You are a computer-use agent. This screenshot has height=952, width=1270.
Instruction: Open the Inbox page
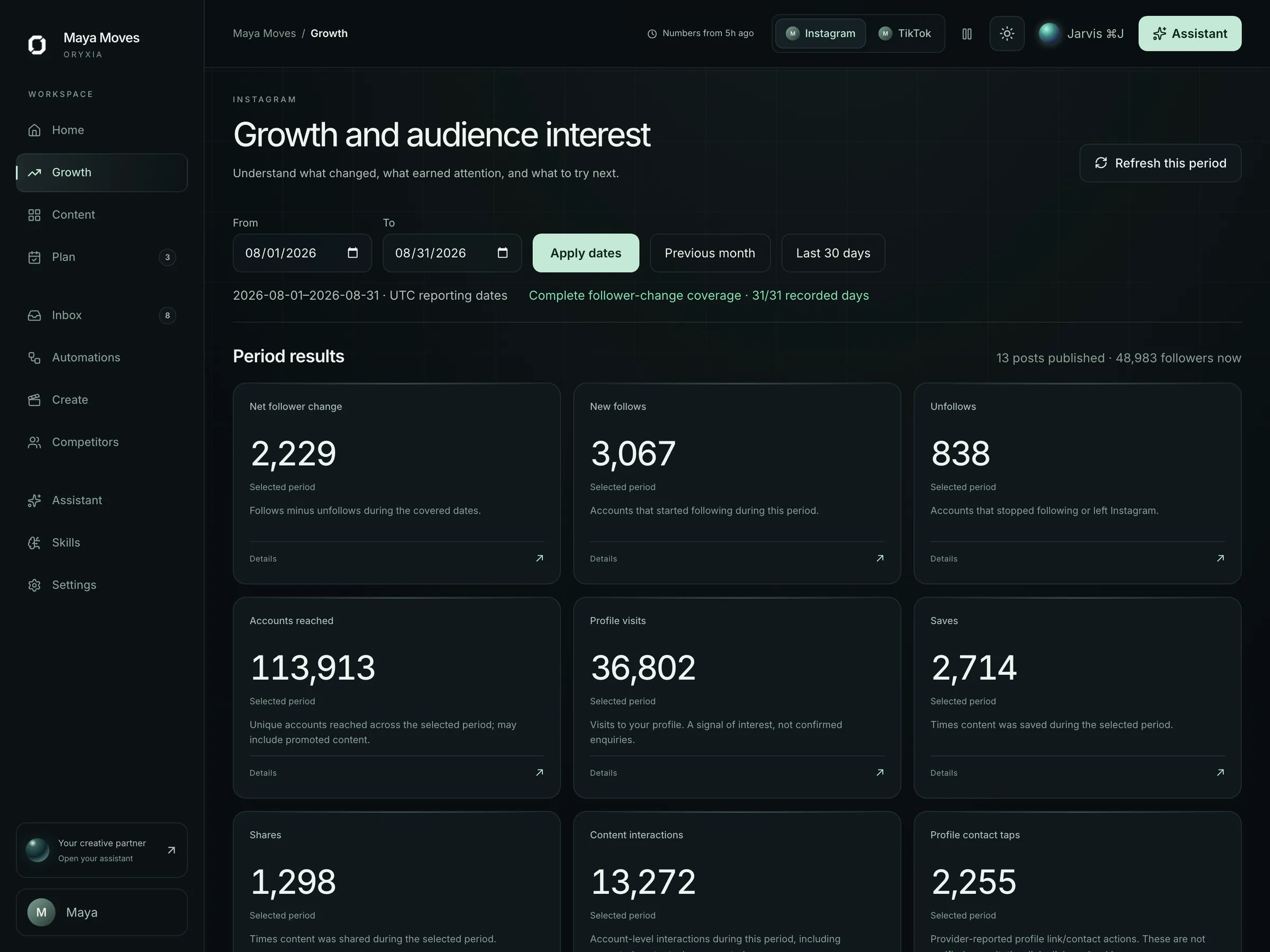[x=102, y=315]
